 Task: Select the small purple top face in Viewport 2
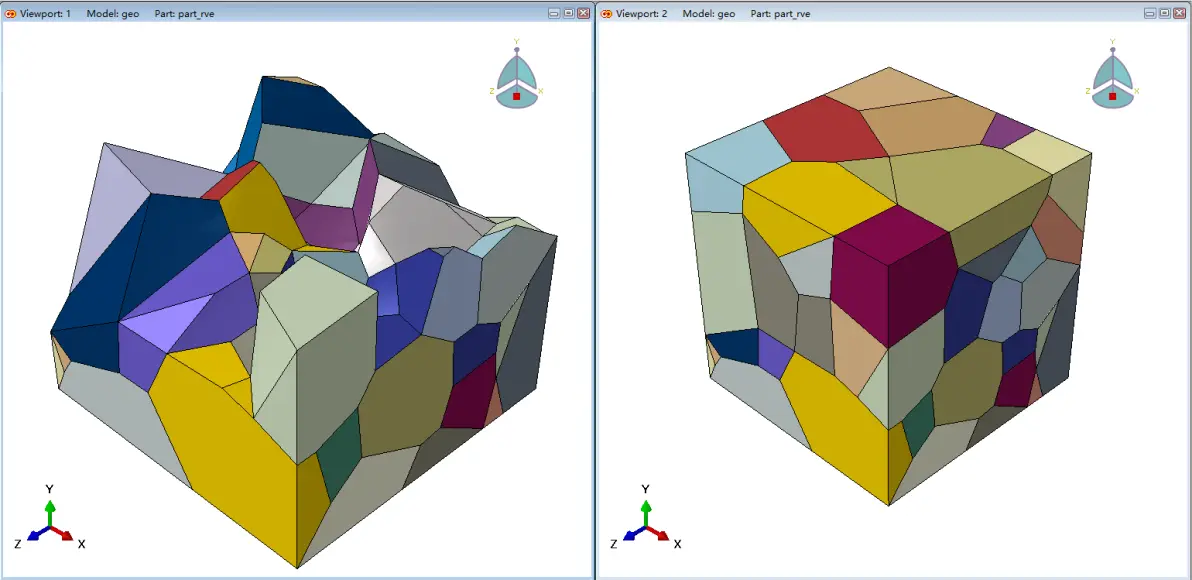(1007, 130)
